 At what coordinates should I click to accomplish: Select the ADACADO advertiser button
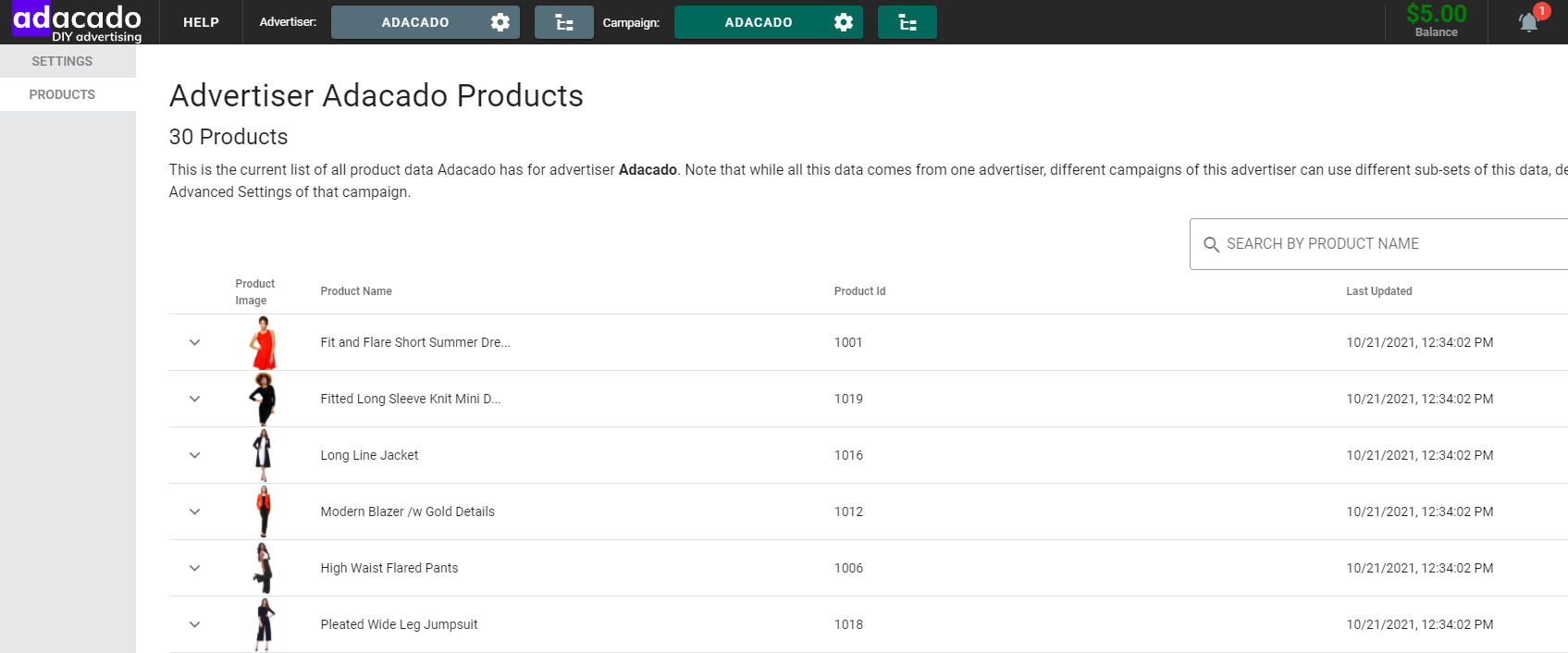click(x=415, y=22)
